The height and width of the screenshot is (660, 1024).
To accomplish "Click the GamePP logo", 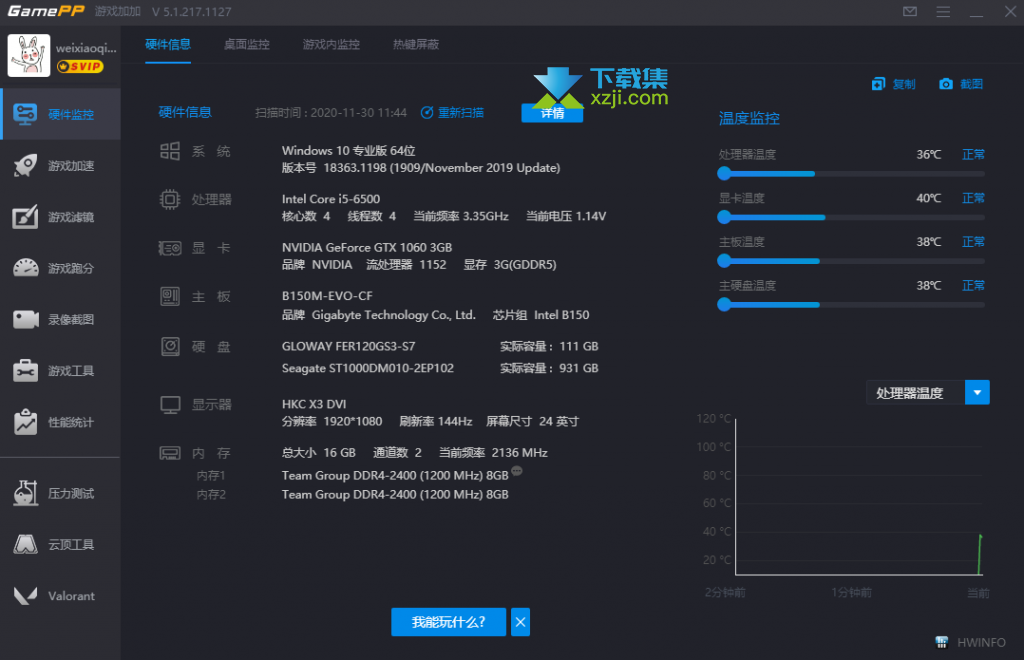I will click(46, 11).
